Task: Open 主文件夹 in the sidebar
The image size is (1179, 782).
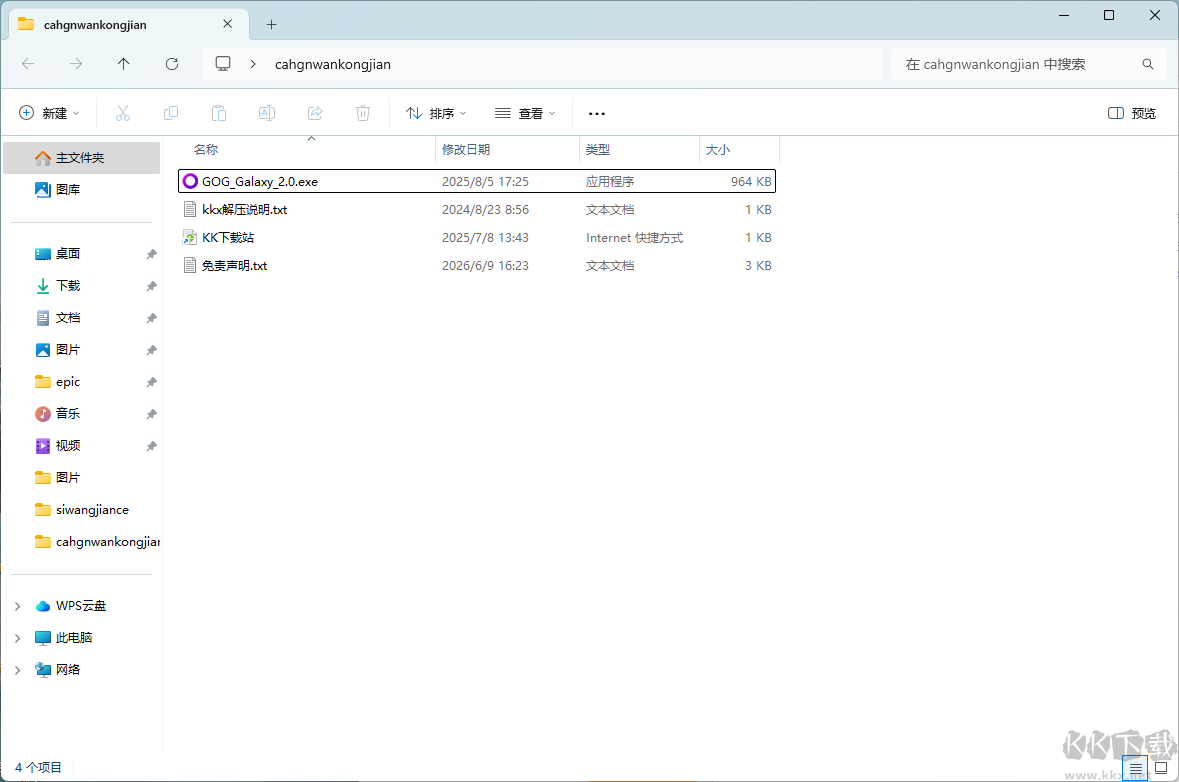Action: pos(82,158)
